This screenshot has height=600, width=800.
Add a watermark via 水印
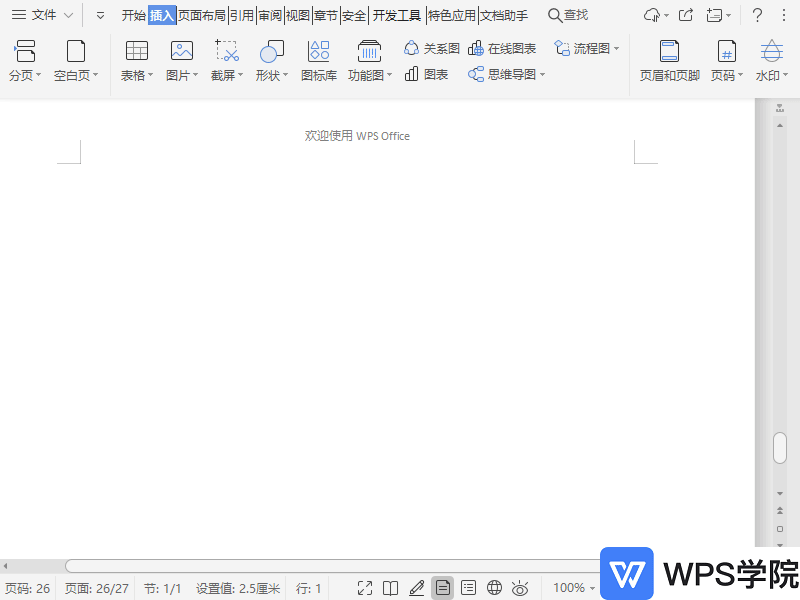[770, 58]
